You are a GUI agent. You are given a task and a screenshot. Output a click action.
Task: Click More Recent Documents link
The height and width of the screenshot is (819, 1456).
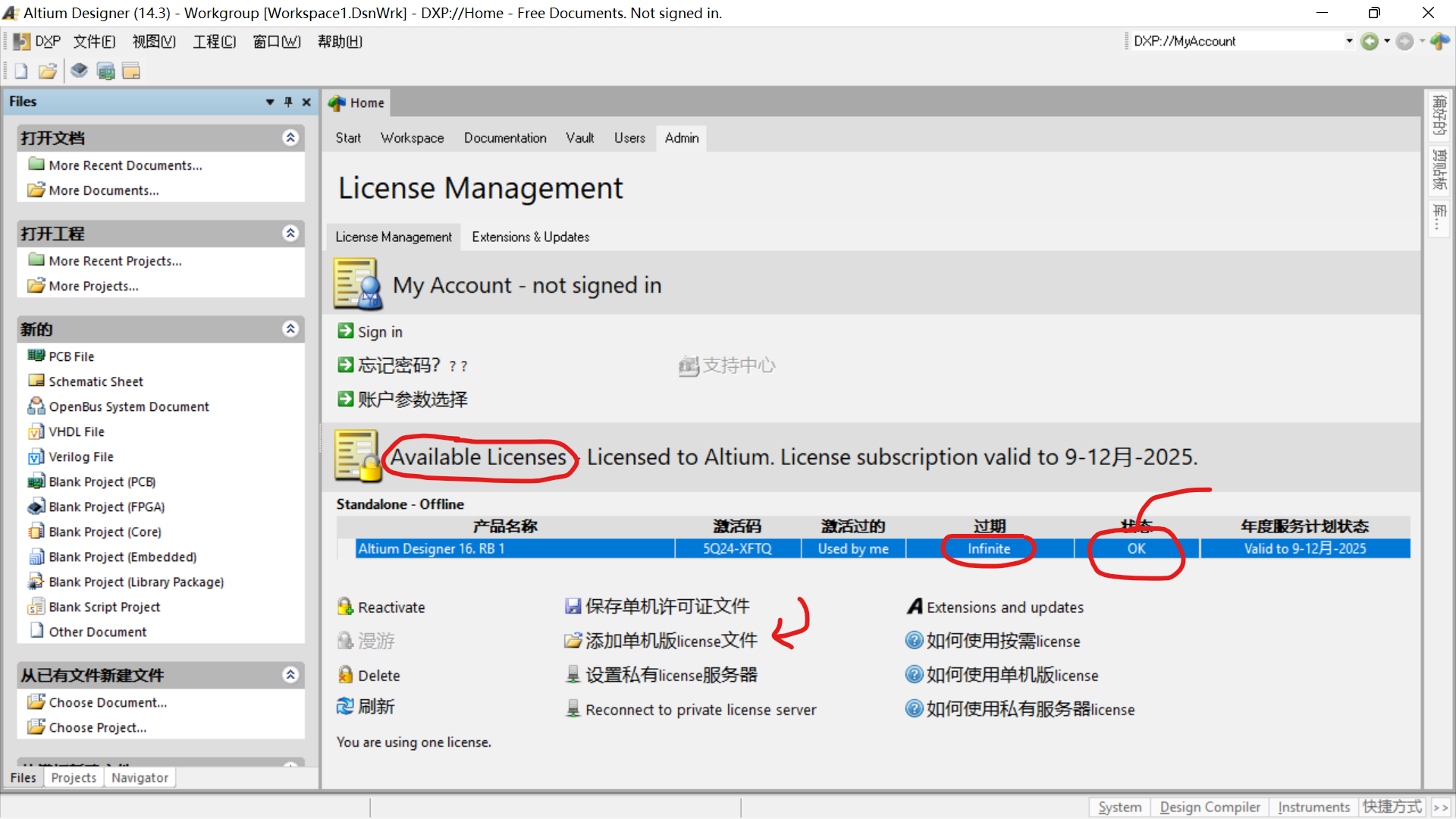[125, 165]
